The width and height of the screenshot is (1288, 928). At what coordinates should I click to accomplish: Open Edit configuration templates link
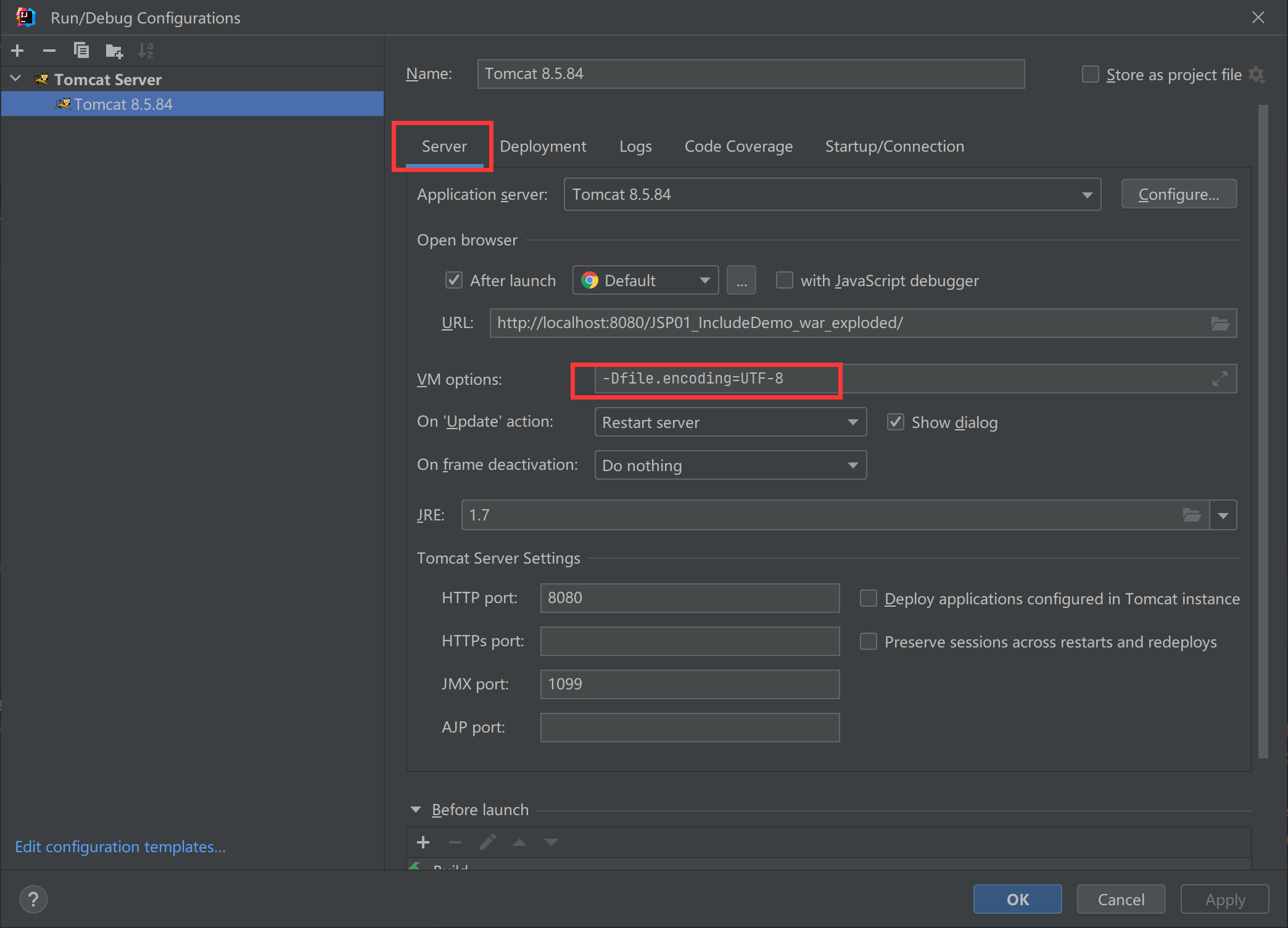click(120, 847)
